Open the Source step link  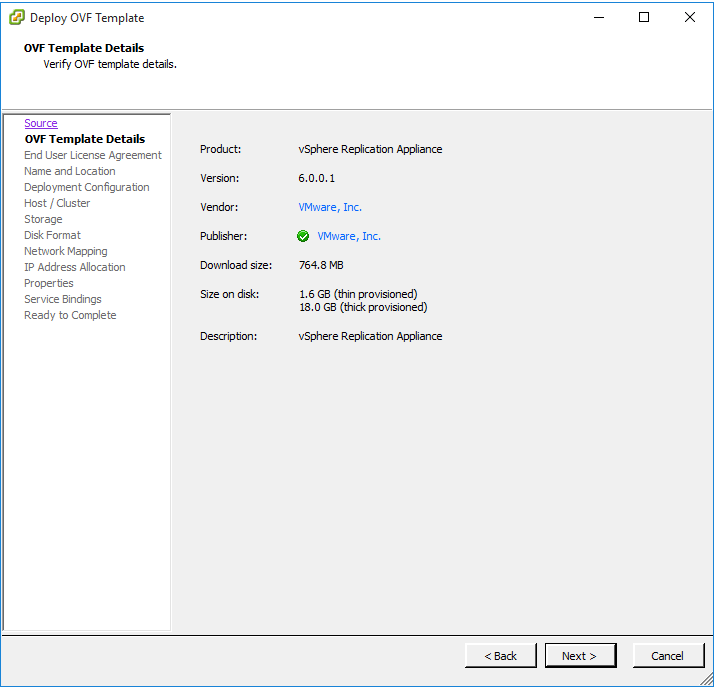pyautogui.click(x=41, y=123)
